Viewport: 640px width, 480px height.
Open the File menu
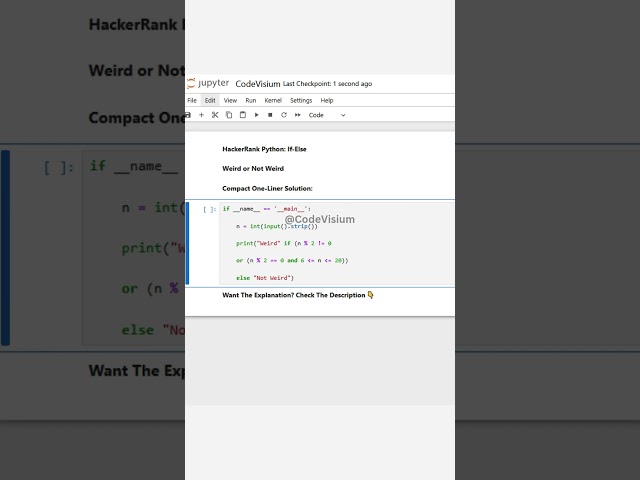[192, 100]
